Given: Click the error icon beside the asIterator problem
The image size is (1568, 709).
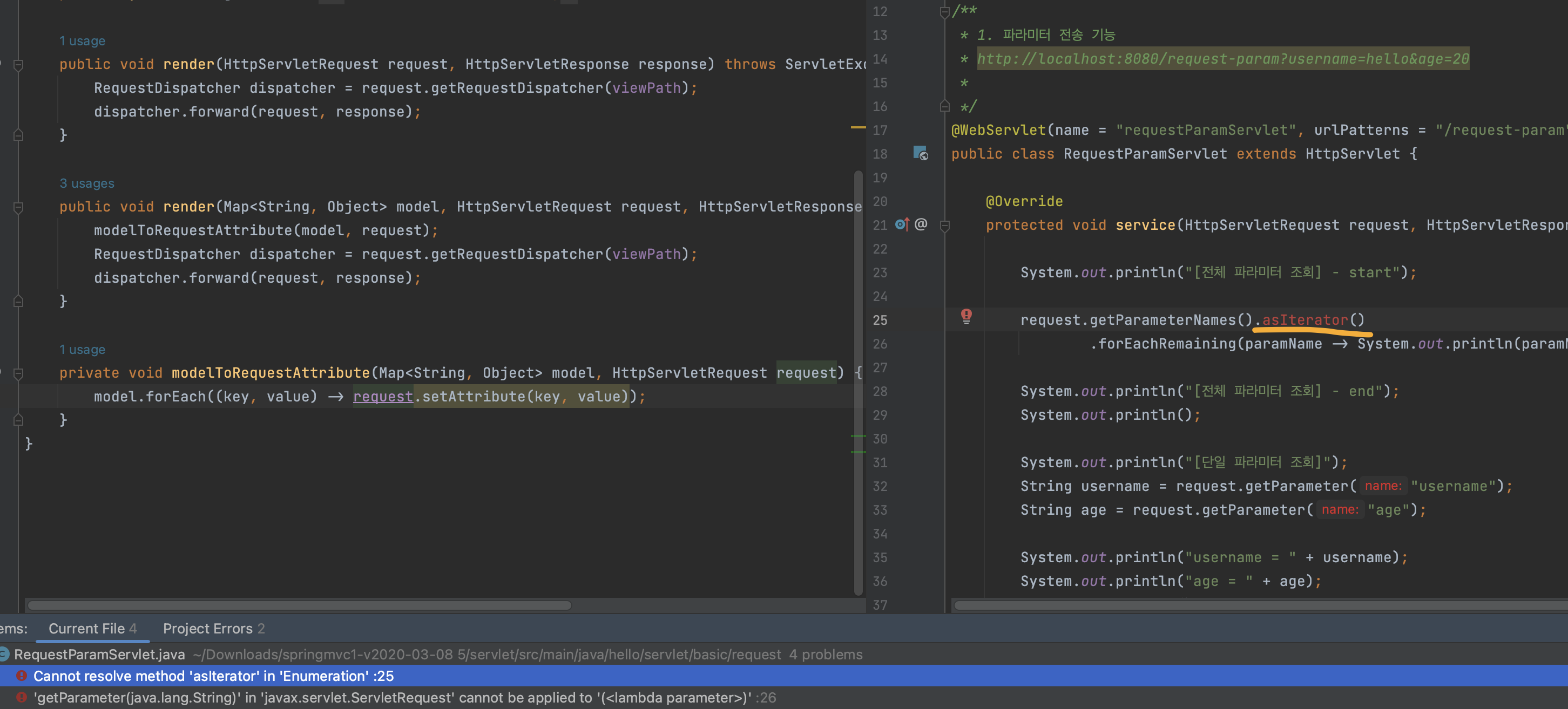Looking at the screenshot, I should point(21,676).
